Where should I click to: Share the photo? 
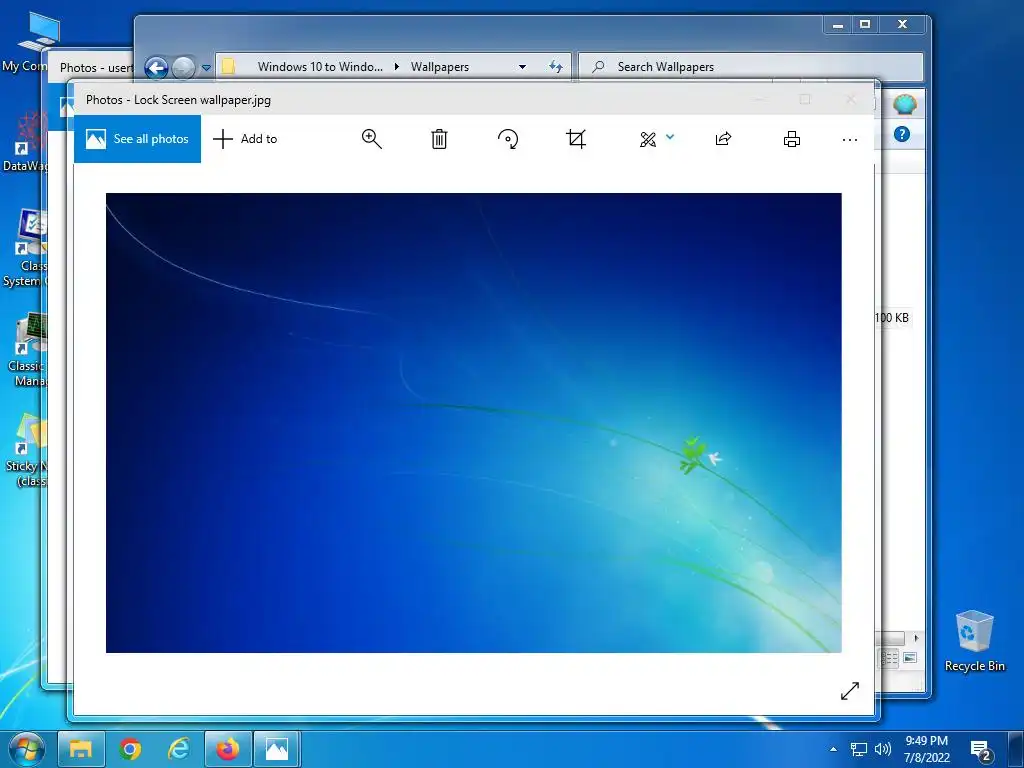coord(723,138)
